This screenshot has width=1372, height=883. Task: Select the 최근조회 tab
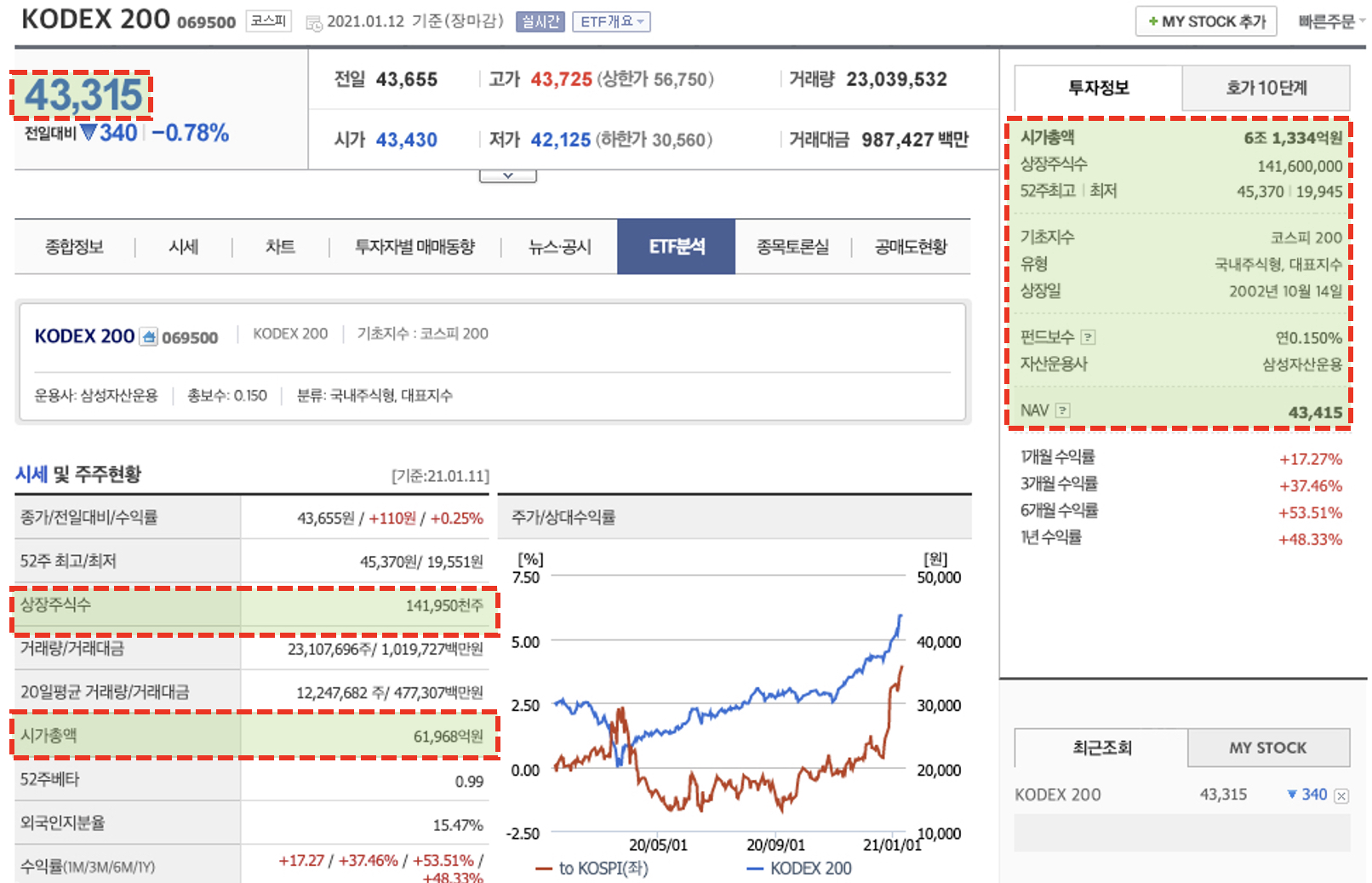(x=1101, y=748)
